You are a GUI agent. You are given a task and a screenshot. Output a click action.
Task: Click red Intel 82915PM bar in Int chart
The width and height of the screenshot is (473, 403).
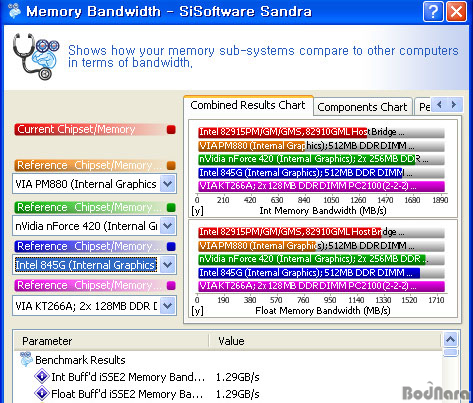[x=282, y=132]
